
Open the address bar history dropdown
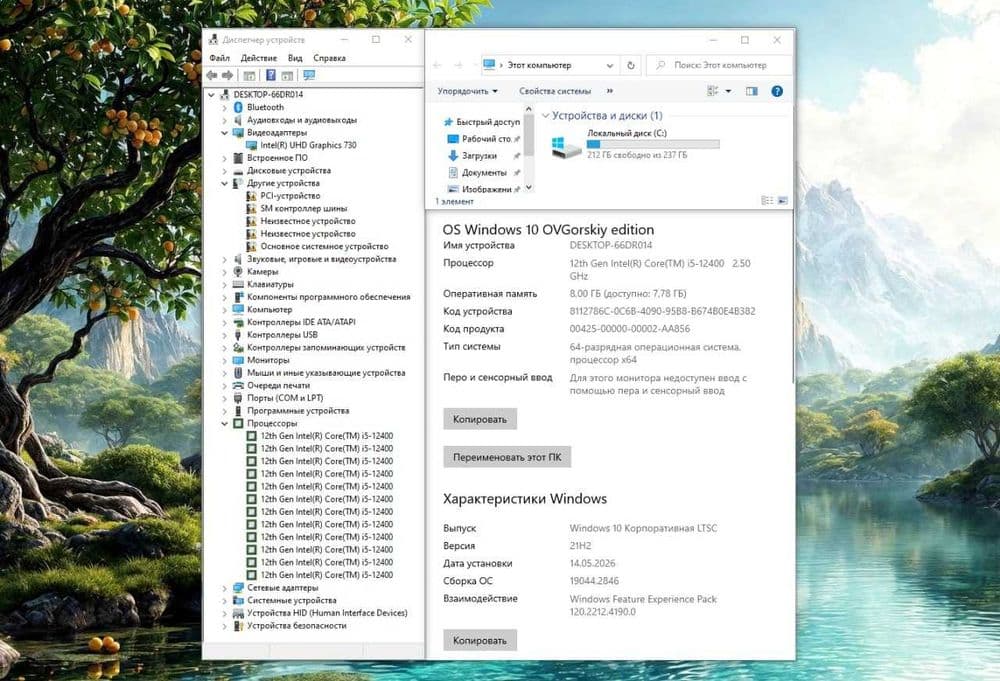610,65
